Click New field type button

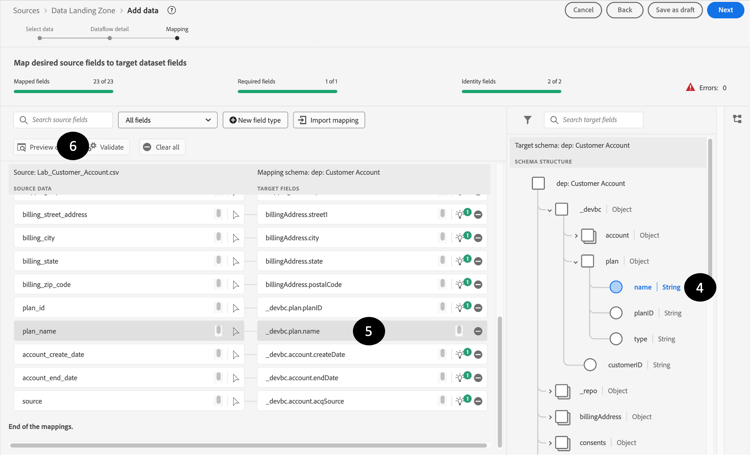point(255,120)
